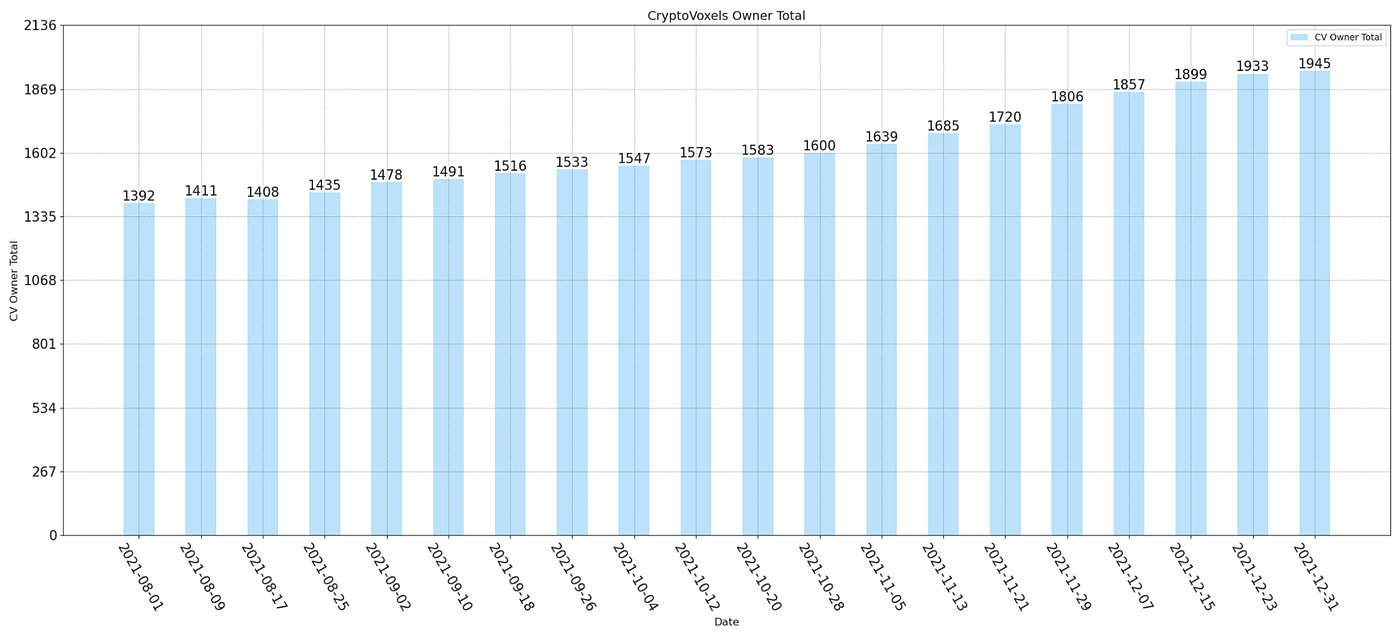Click the bar value label 1573
Viewport: 1400px width, 637px height.
(x=696, y=153)
